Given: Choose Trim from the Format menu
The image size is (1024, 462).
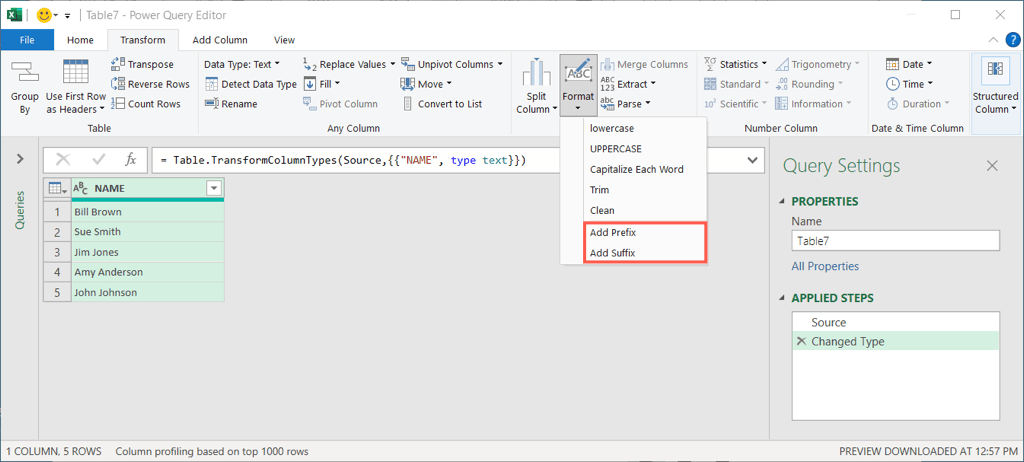Looking at the screenshot, I should (x=633, y=190).
